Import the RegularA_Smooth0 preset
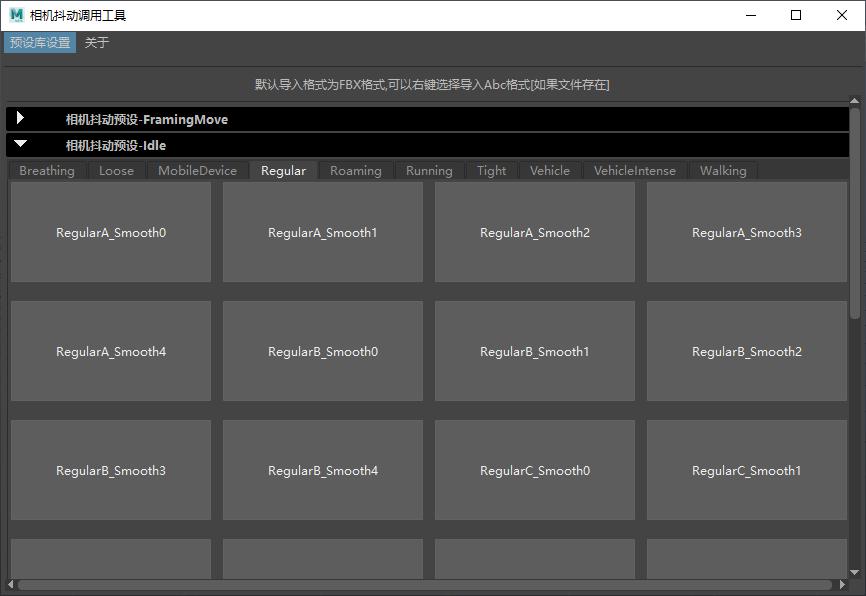 click(x=111, y=233)
